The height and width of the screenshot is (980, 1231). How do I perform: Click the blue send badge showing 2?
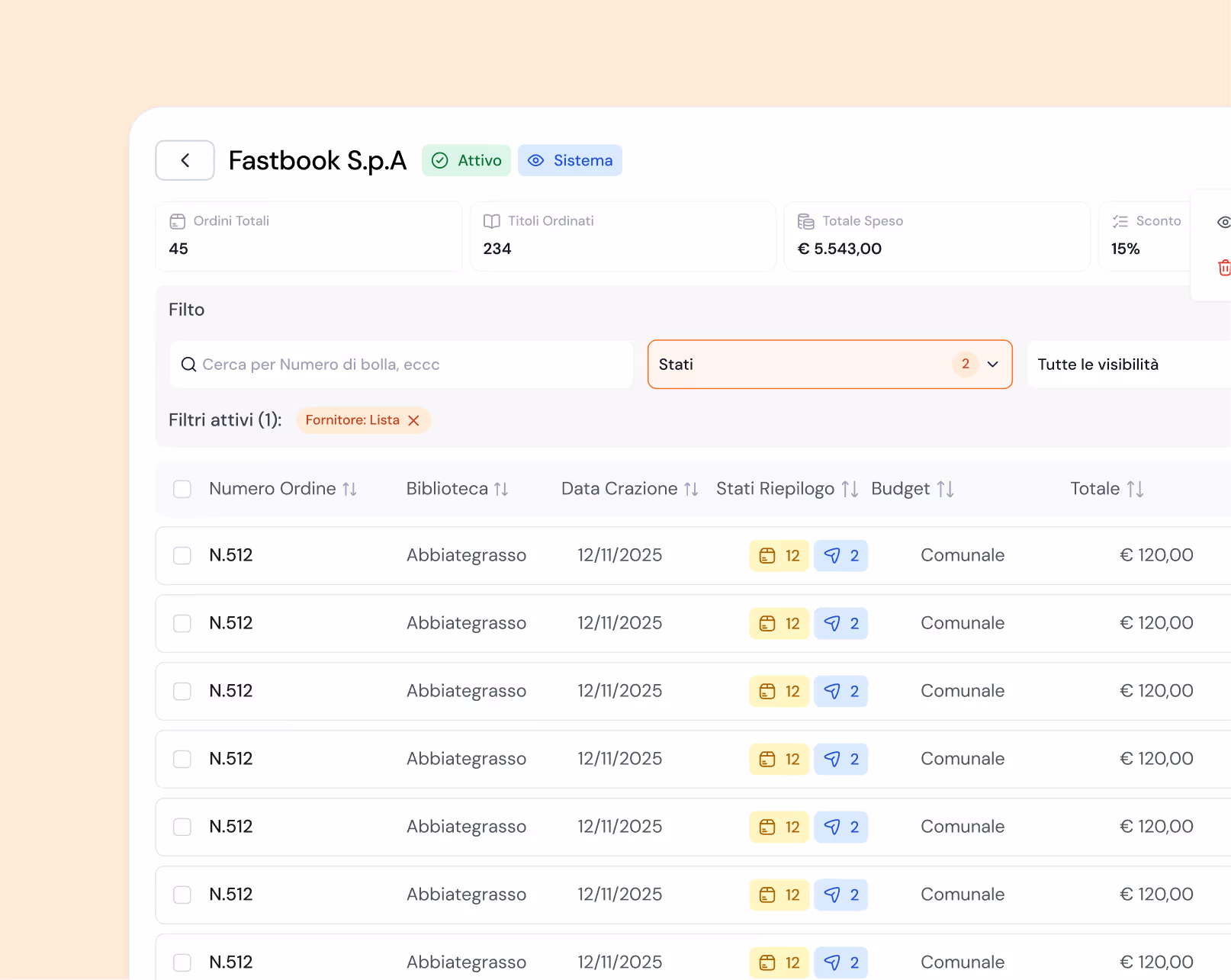[x=840, y=555]
